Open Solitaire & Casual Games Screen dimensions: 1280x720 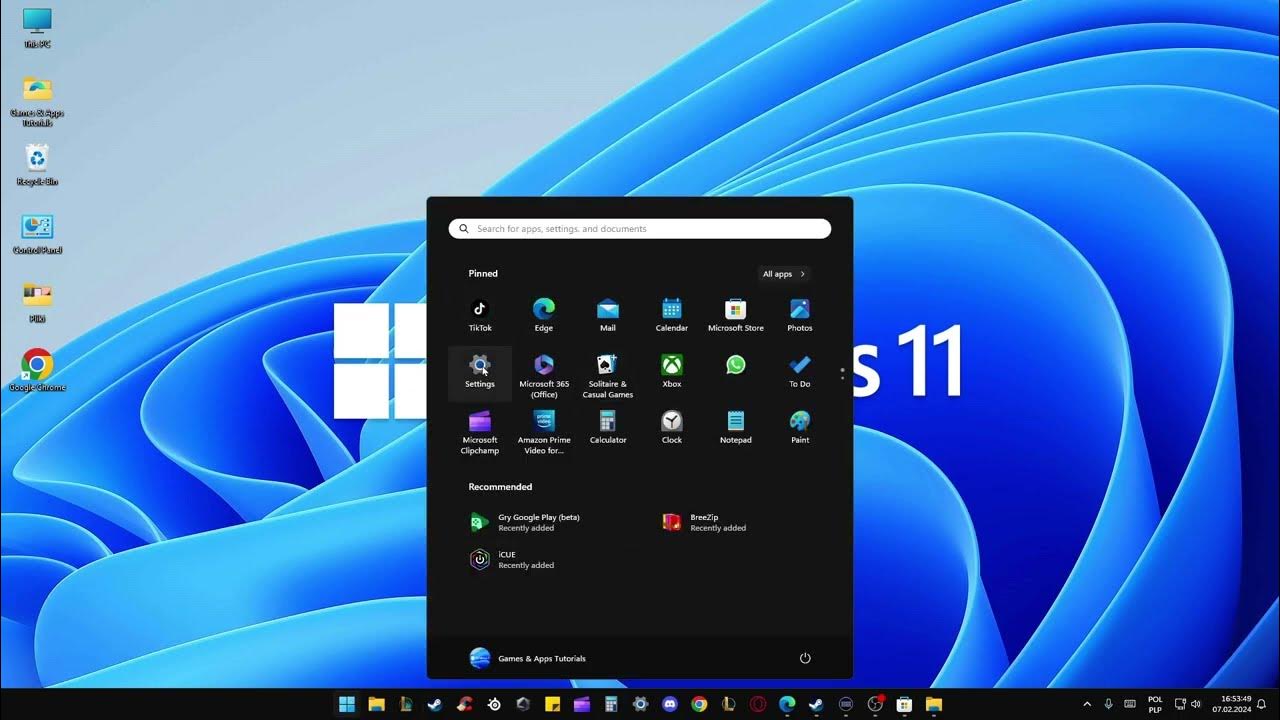[608, 375]
